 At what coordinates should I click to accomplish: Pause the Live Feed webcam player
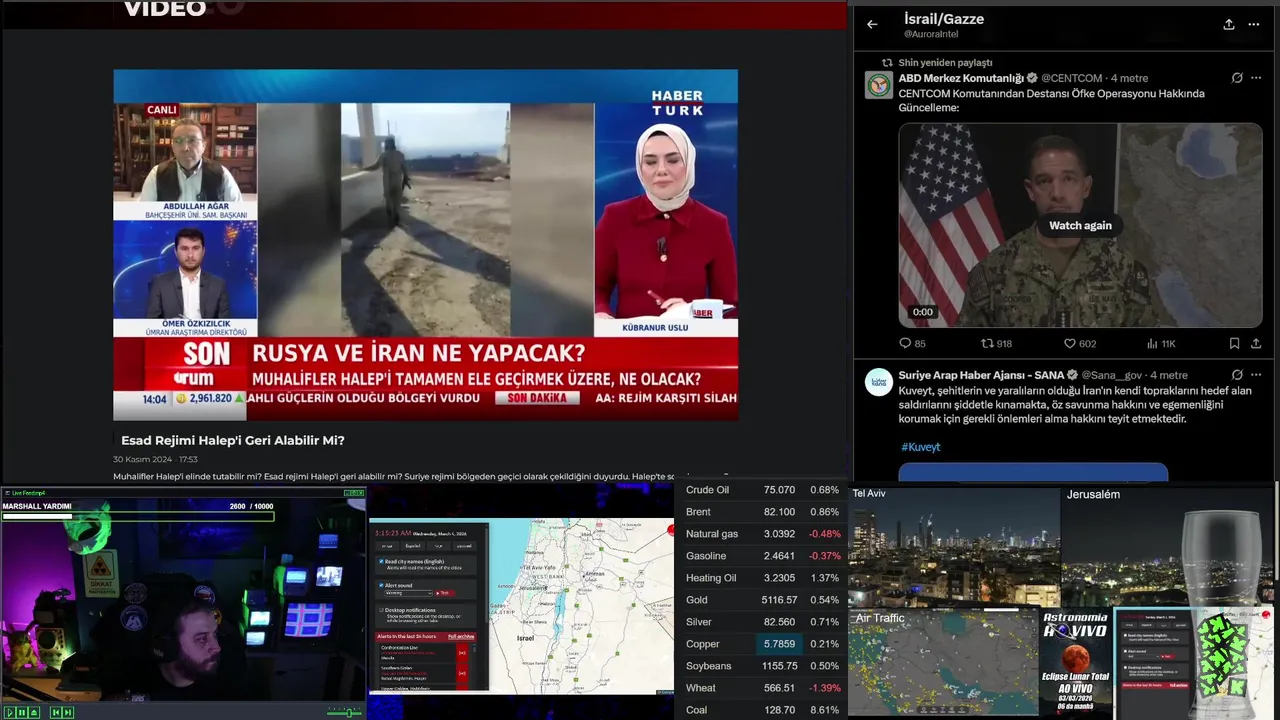[22, 712]
